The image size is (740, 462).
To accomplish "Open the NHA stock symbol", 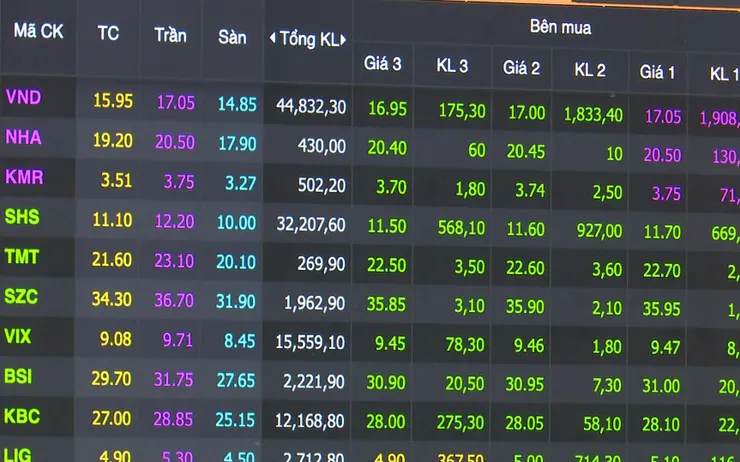I will pos(24,137).
